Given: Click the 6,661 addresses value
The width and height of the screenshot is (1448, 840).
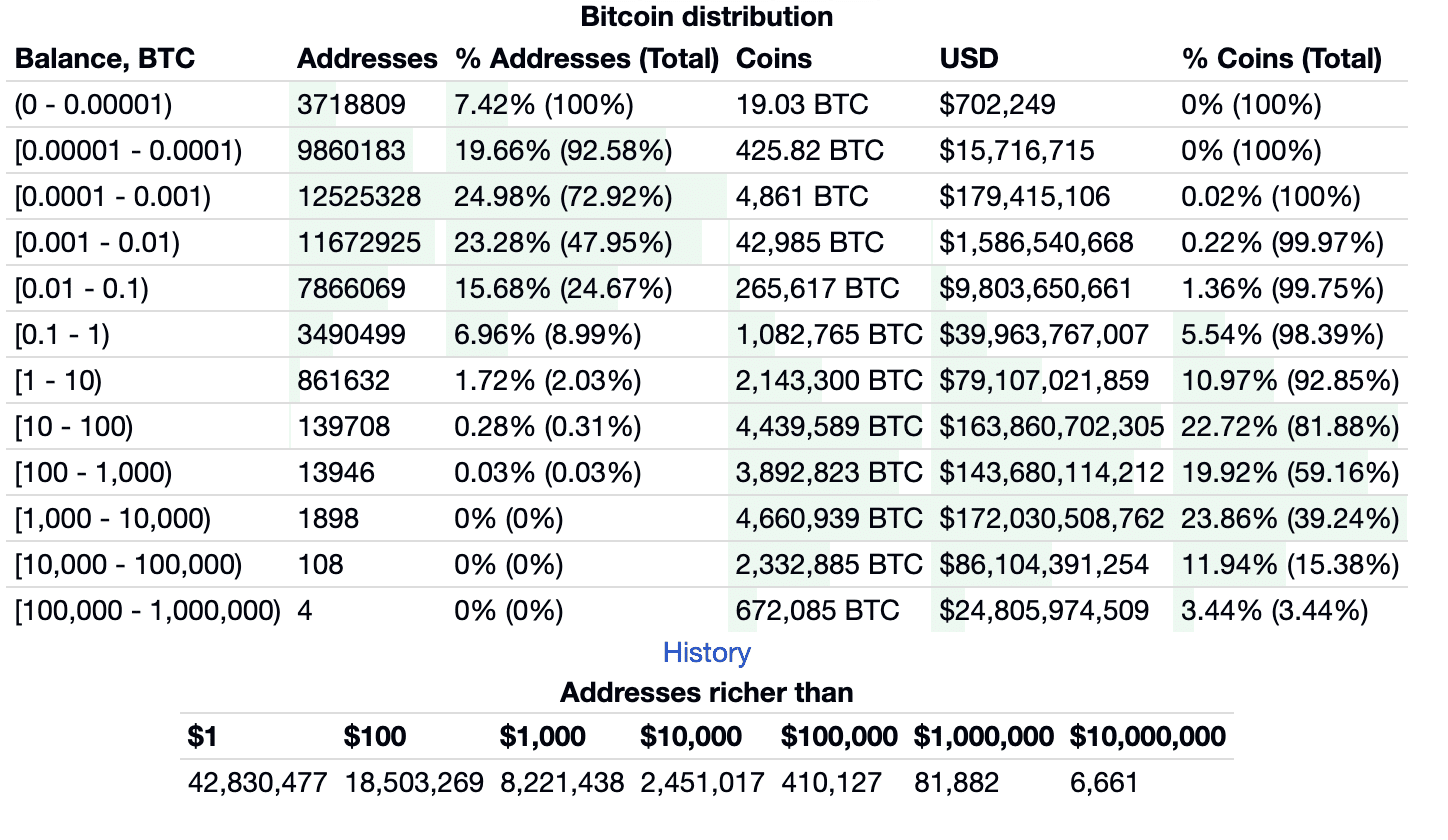Looking at the screenshot, I should click(1104, 782).
